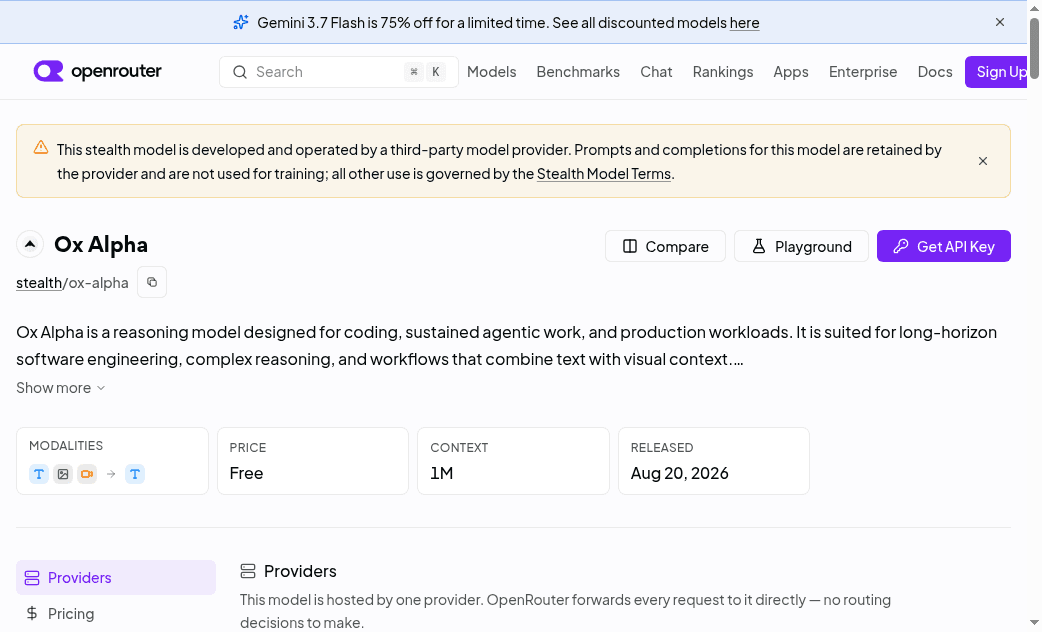Screen dimensions: 1042x632
Task: Click the text input modality icon
Action: (39, 474)
